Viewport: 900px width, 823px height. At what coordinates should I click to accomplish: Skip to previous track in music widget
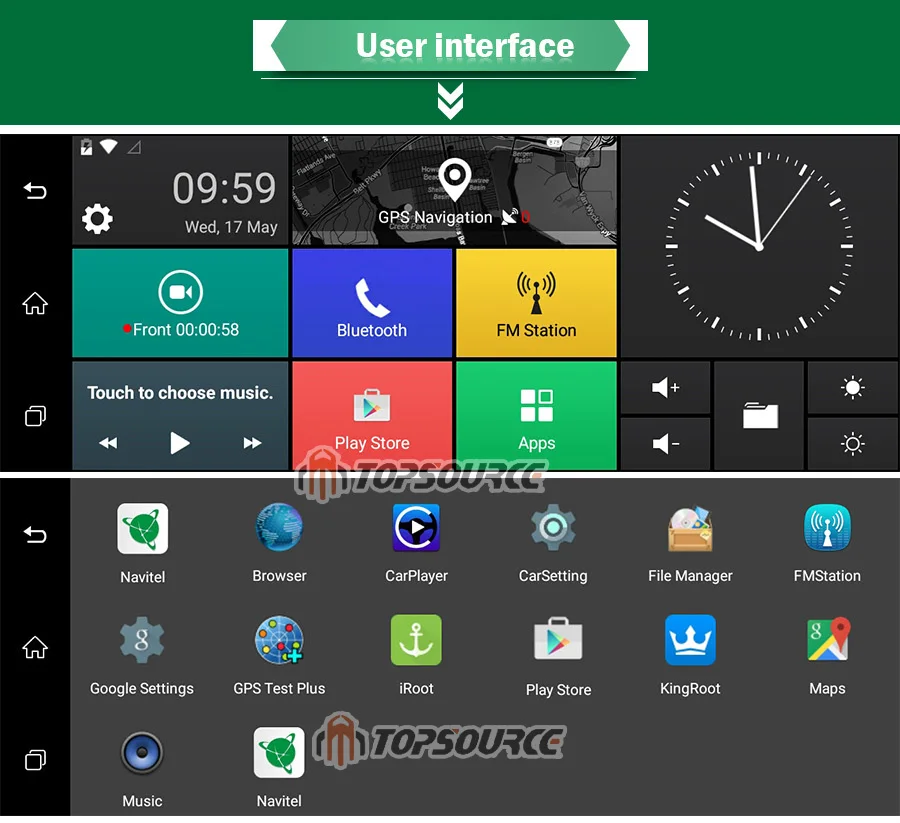[x=108, y=443]
